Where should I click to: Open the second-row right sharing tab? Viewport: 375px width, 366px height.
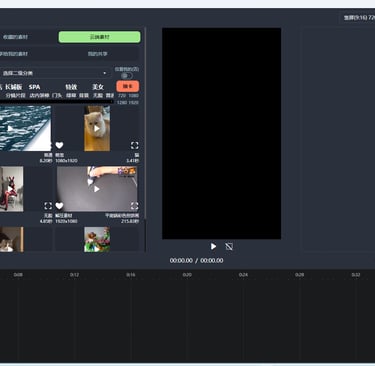pos(98,54)
